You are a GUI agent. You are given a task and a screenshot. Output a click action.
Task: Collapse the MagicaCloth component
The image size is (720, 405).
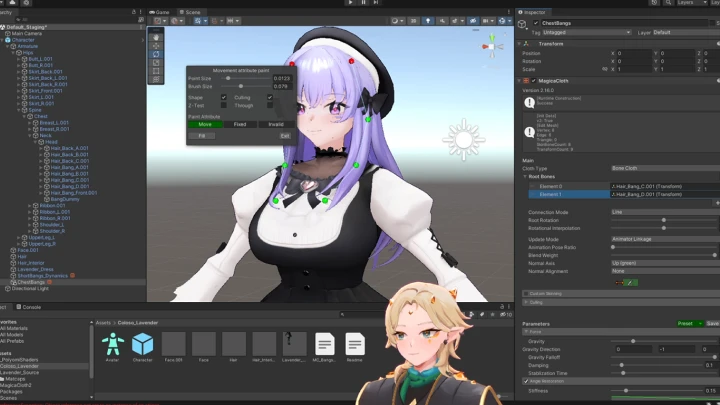point(519,81)
